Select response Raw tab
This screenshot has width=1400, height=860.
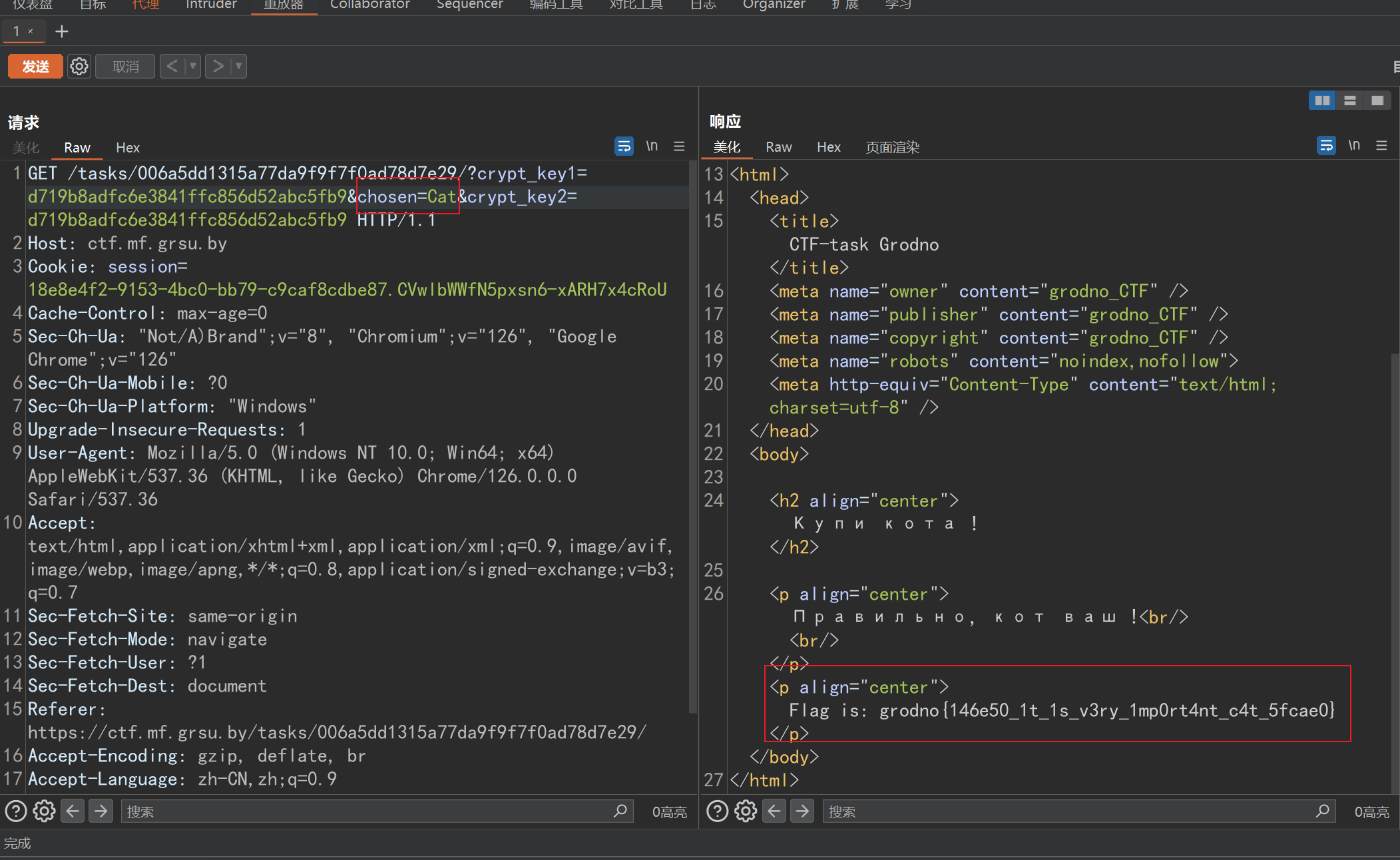pyautogui.click(x=779, y=147)
